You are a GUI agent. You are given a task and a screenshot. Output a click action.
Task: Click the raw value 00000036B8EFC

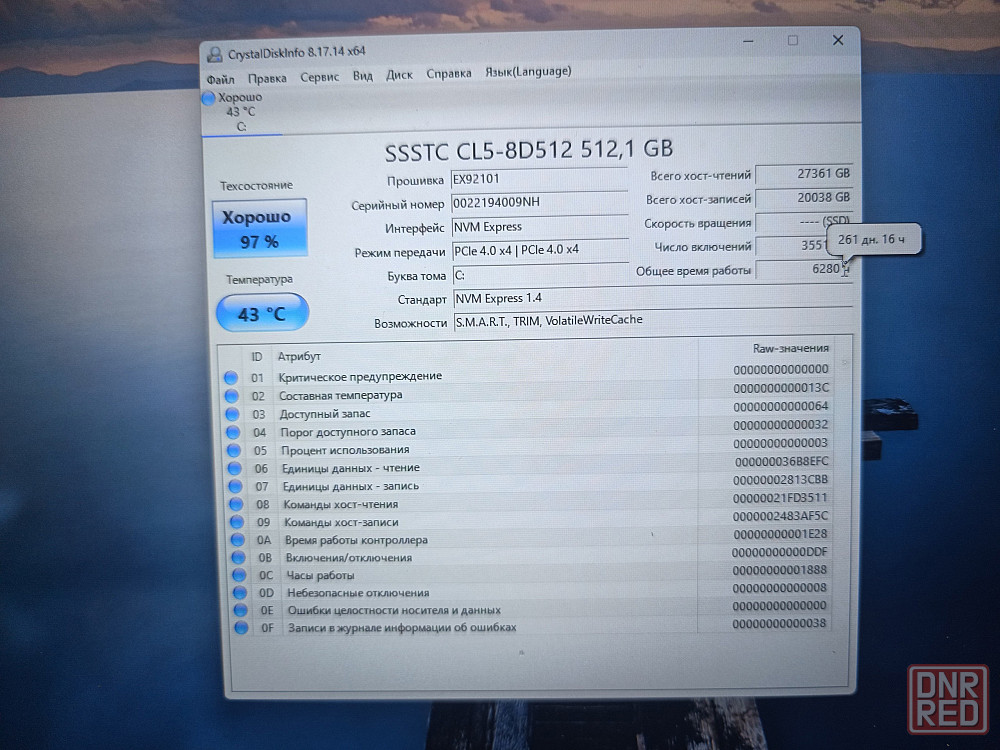tap(781, 461)
